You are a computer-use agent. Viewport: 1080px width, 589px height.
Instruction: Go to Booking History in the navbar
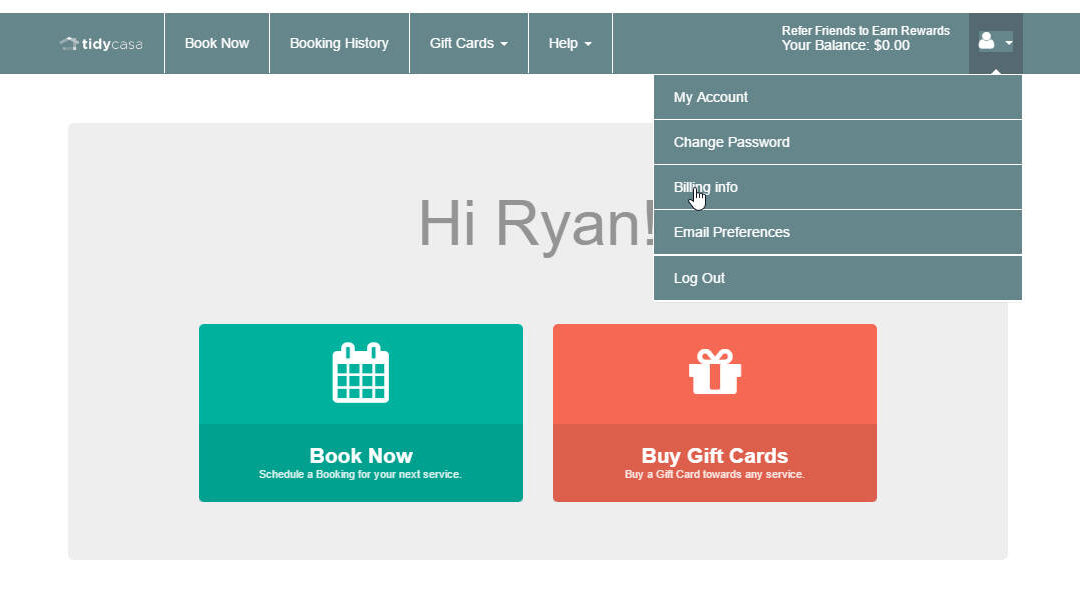click(339, 43)
